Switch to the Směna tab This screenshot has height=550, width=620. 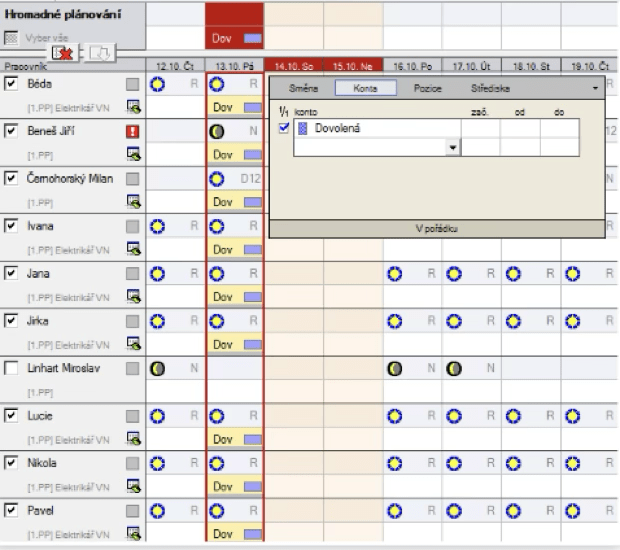303,88
